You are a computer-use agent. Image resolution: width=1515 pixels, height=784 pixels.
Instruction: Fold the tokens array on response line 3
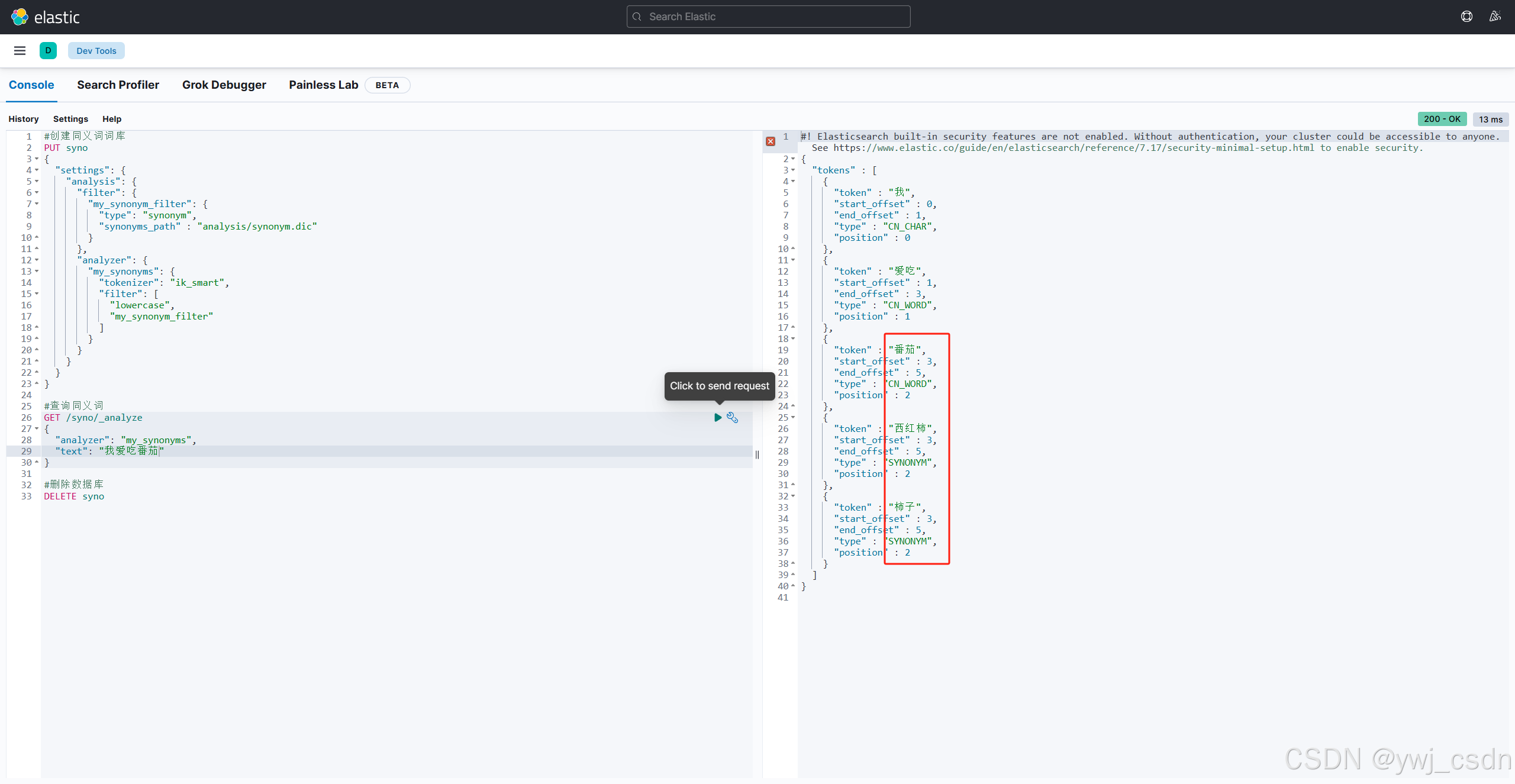click(793, 170)
